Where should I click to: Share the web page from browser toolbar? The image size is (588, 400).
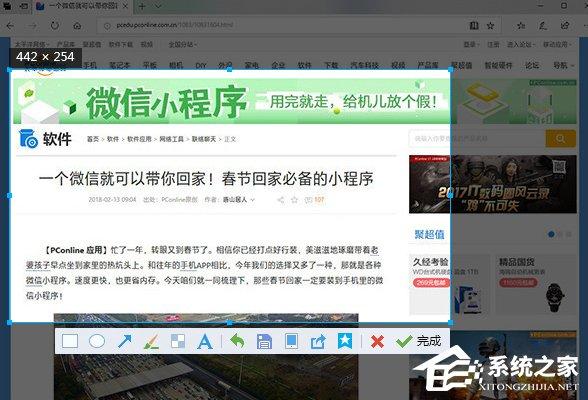coord(565,25)
